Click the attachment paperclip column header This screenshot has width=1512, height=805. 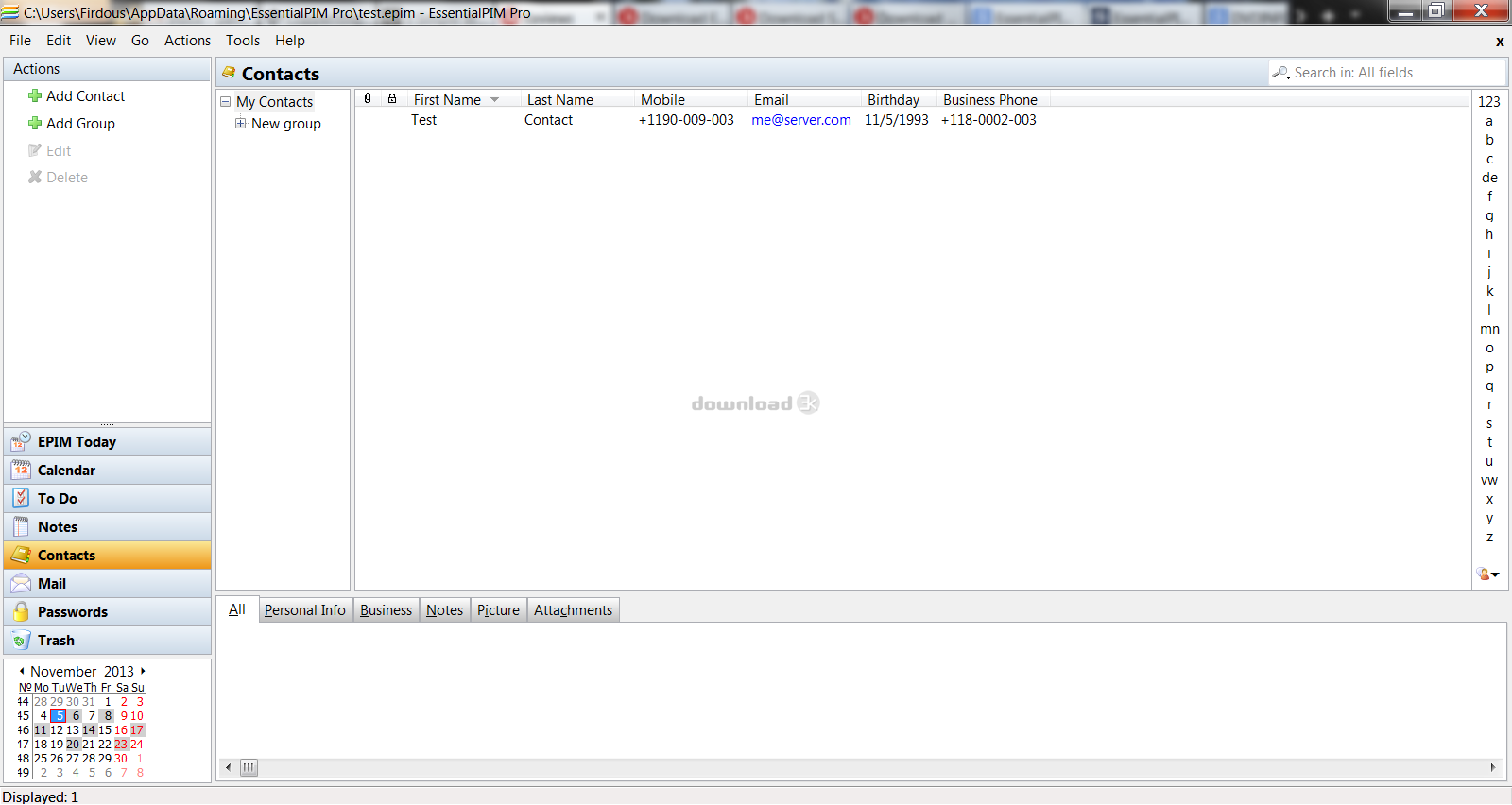click(x=368, y=99)
